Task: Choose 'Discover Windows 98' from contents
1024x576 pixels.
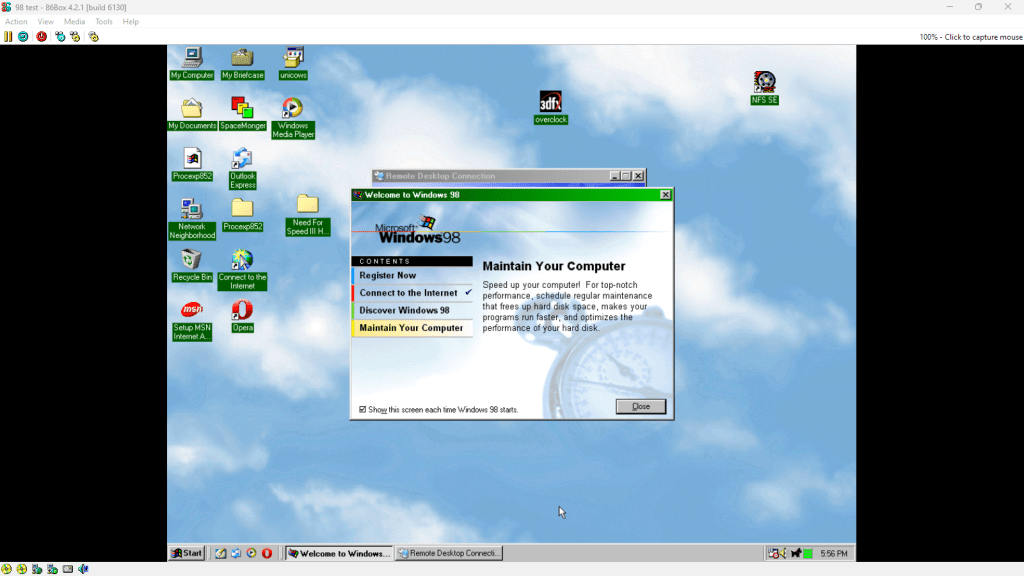Action: (x=404, y=310)
